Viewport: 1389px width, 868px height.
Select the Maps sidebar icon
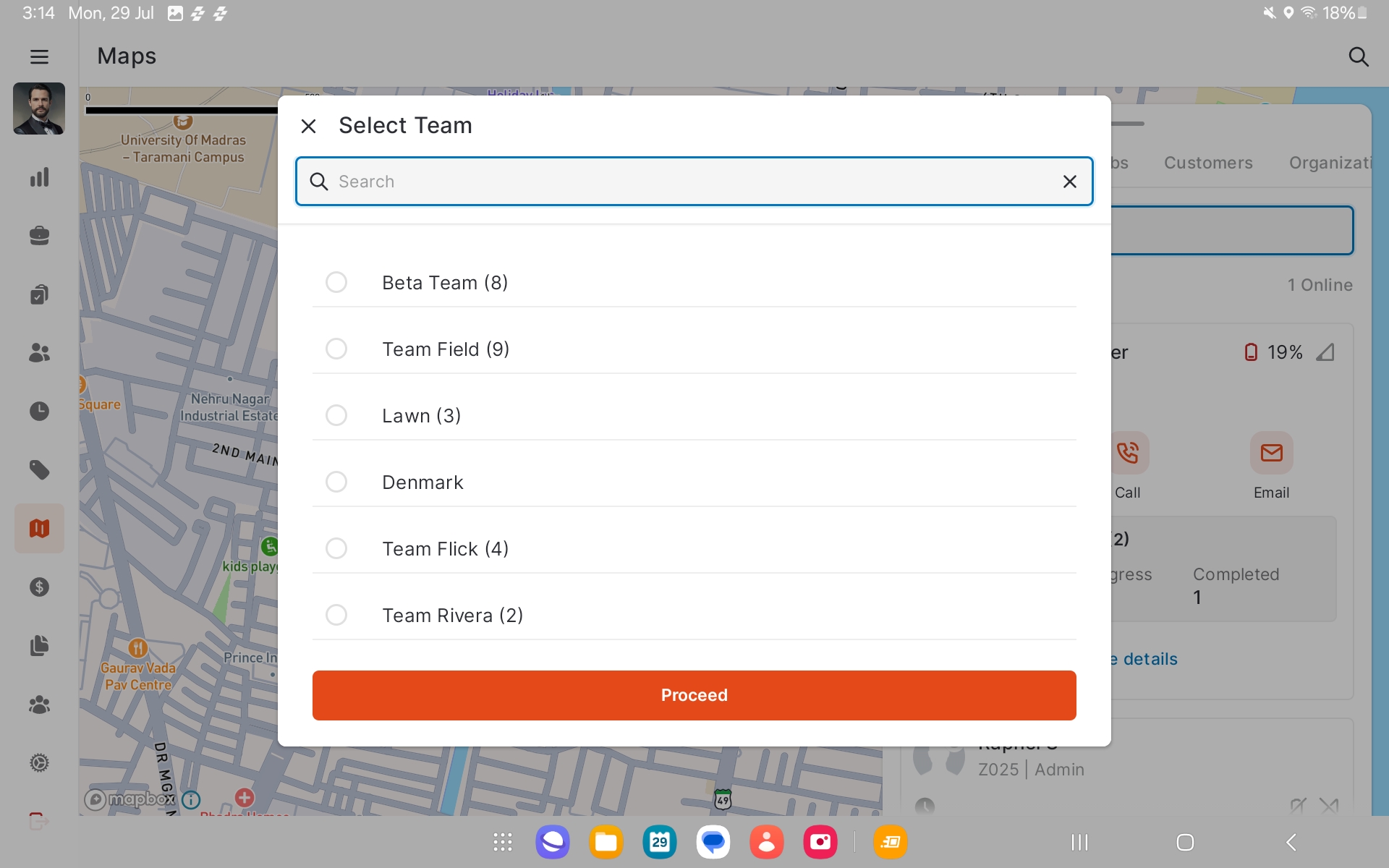point(39,529)
